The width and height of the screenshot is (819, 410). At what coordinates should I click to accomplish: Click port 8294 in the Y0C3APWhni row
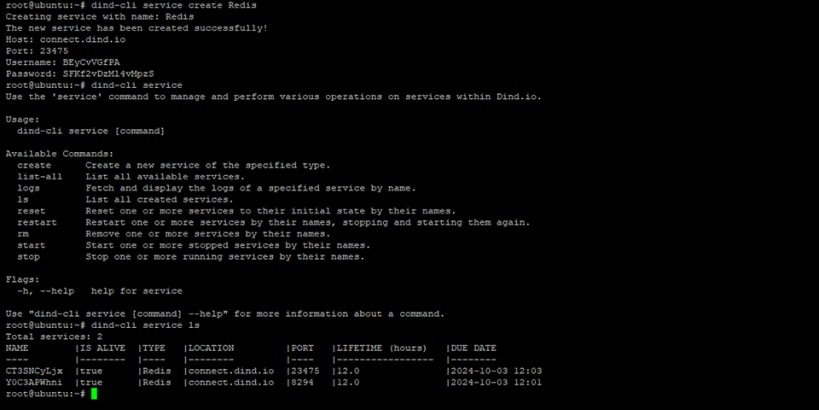click(x=302, y=382)
